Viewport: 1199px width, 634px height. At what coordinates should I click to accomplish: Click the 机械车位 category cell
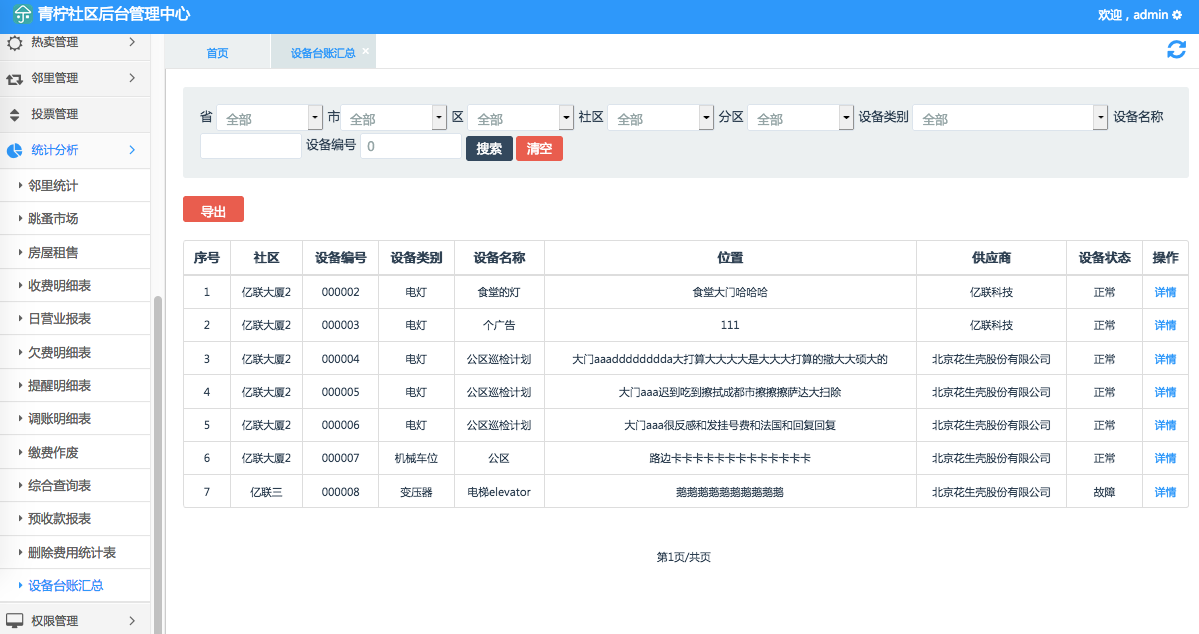pos(416,458)
